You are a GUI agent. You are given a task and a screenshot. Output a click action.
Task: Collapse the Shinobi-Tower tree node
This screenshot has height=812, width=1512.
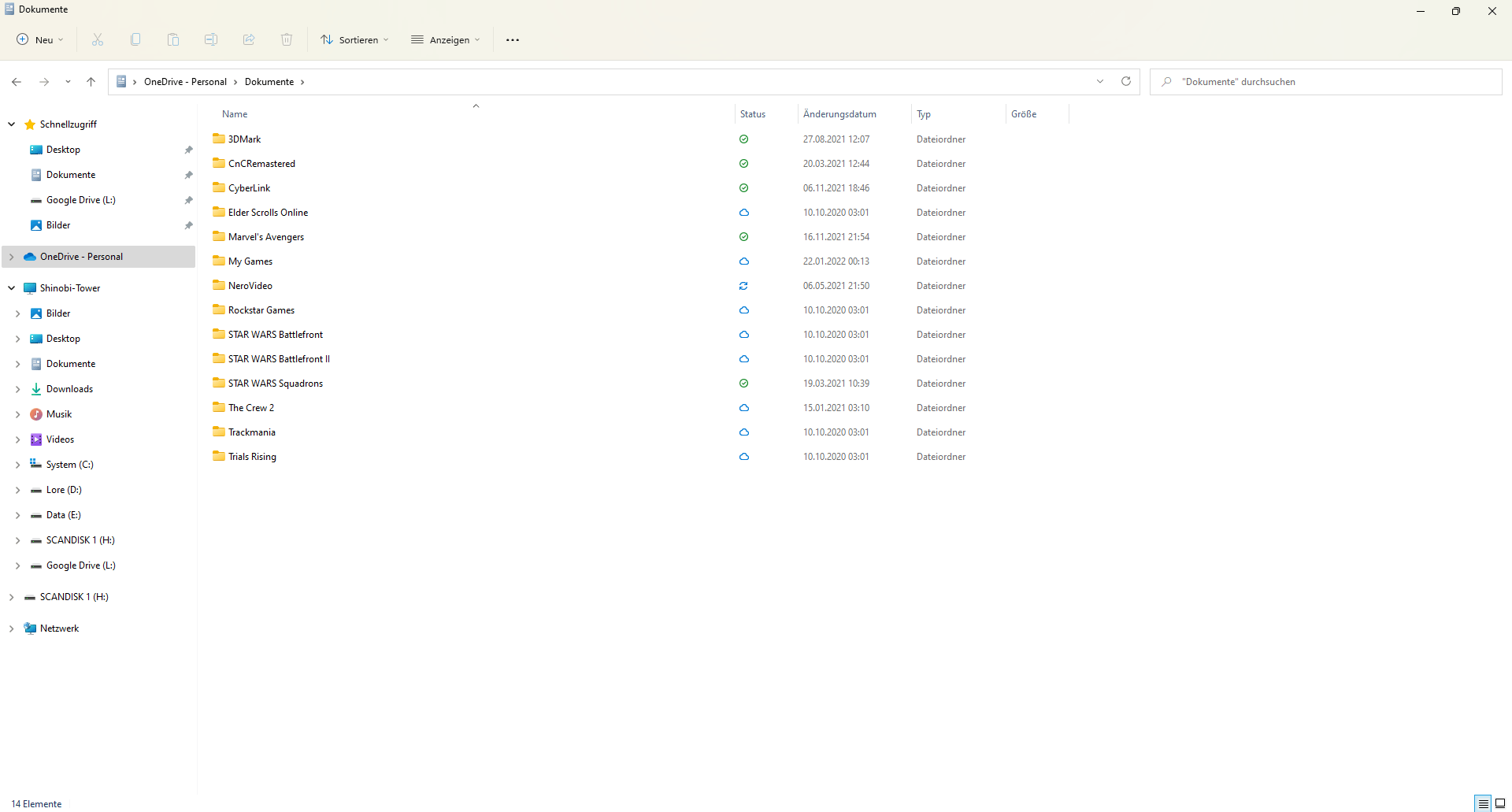coord(12,288)
